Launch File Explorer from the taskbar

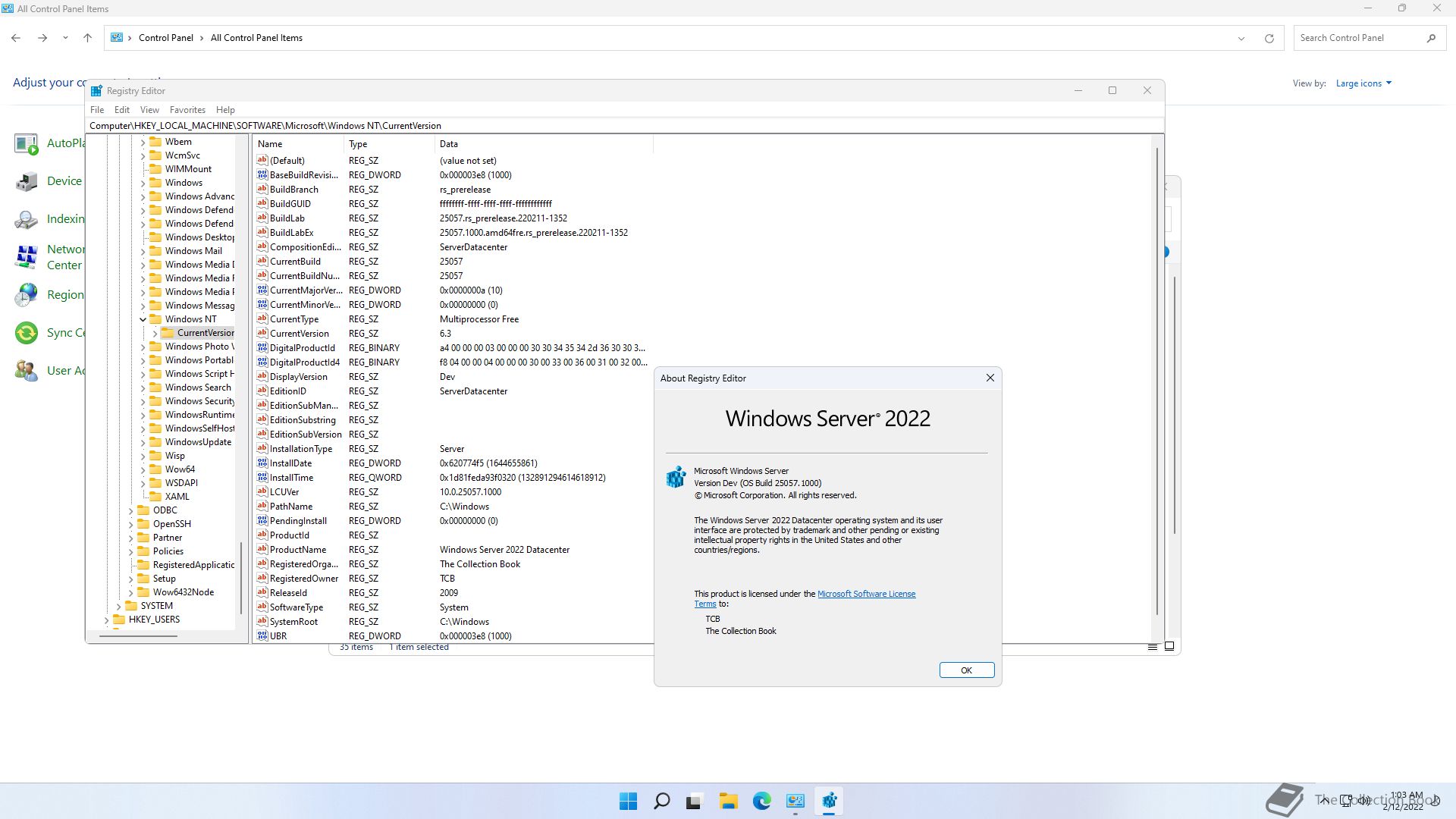click(728, 801)
